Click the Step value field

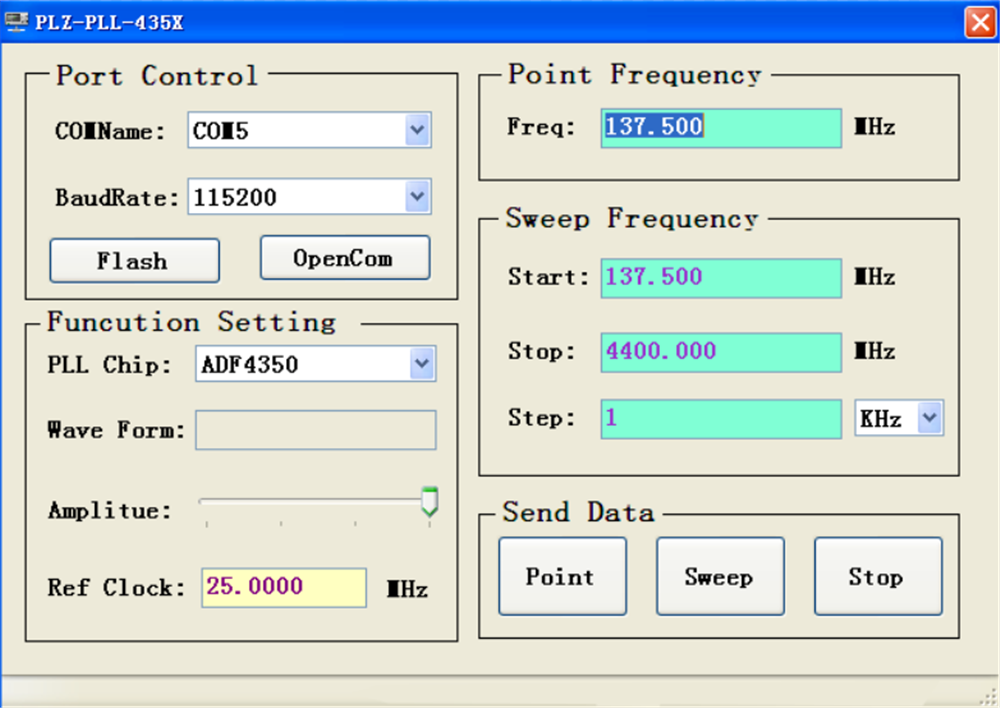[x=720, y=418]
